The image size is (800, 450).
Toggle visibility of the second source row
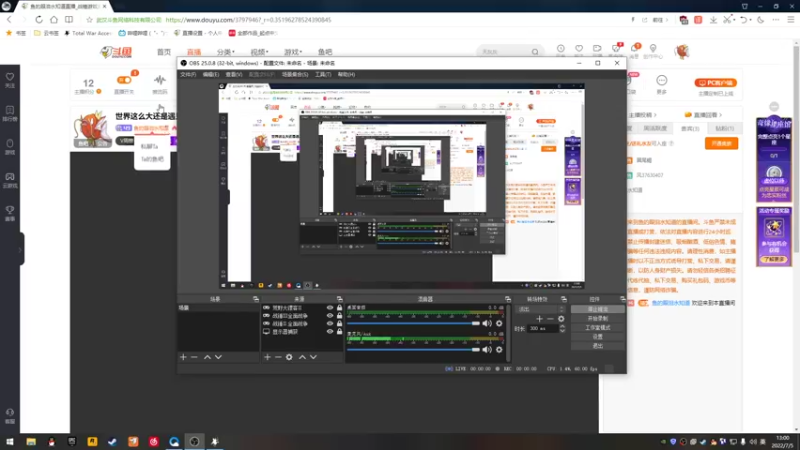click(x=330, y=316)
